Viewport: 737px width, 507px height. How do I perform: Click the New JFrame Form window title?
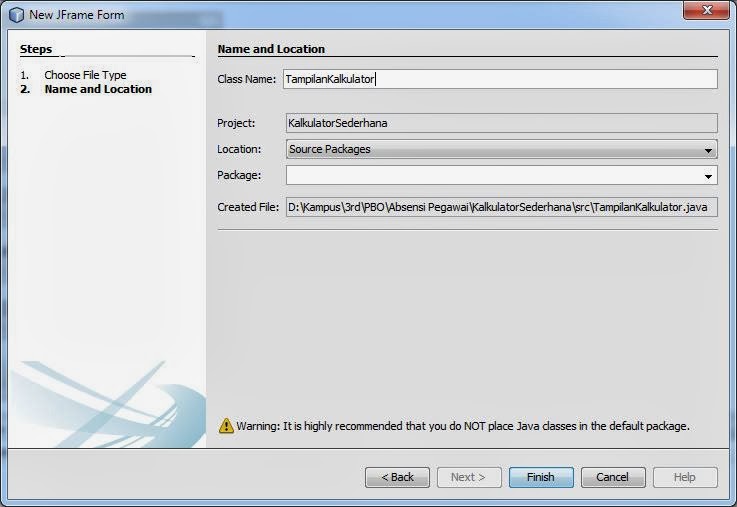click(x=77, y=15)
